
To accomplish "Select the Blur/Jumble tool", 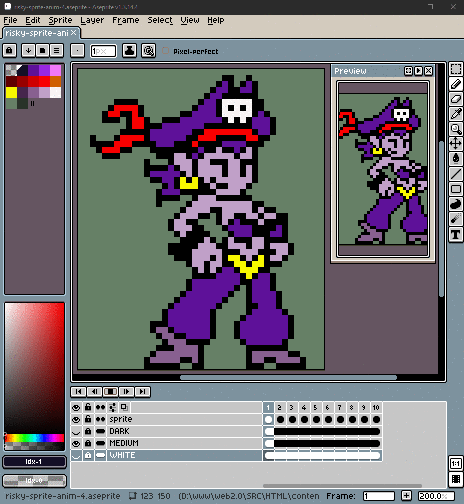I will coord(456,219).
